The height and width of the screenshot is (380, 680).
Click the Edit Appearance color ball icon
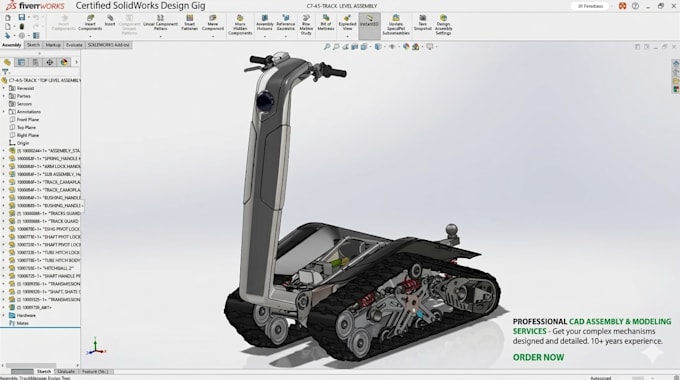(x=406, y=47)
